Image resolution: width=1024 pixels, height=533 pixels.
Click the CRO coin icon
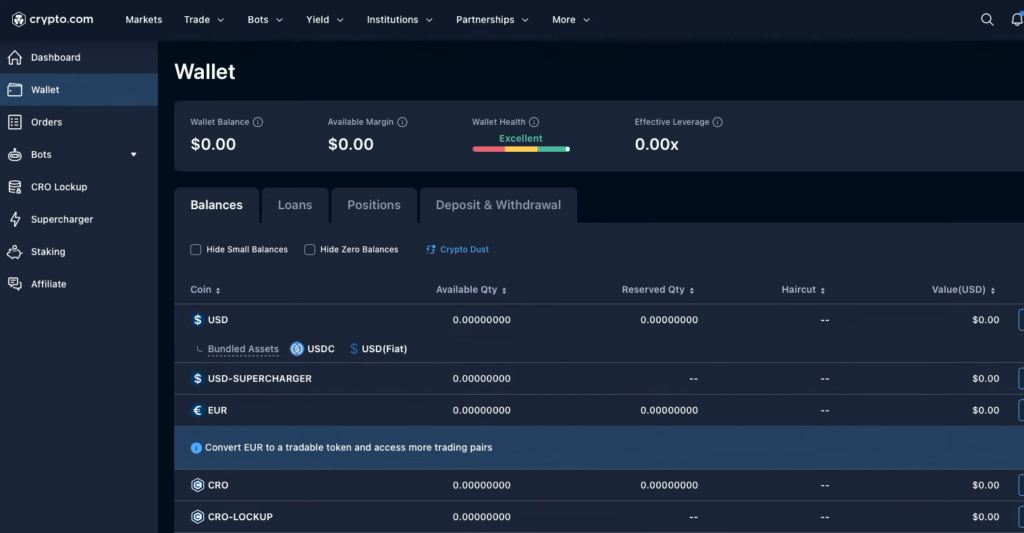point(197,485)
